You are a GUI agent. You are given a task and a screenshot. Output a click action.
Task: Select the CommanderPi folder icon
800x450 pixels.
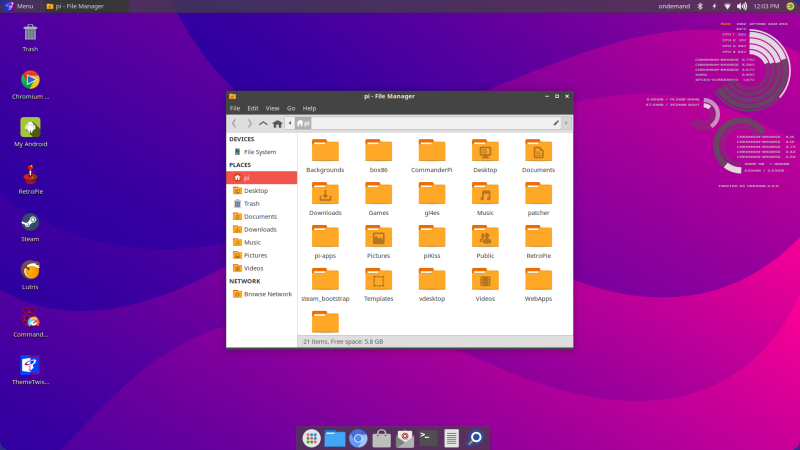point(432,151)
